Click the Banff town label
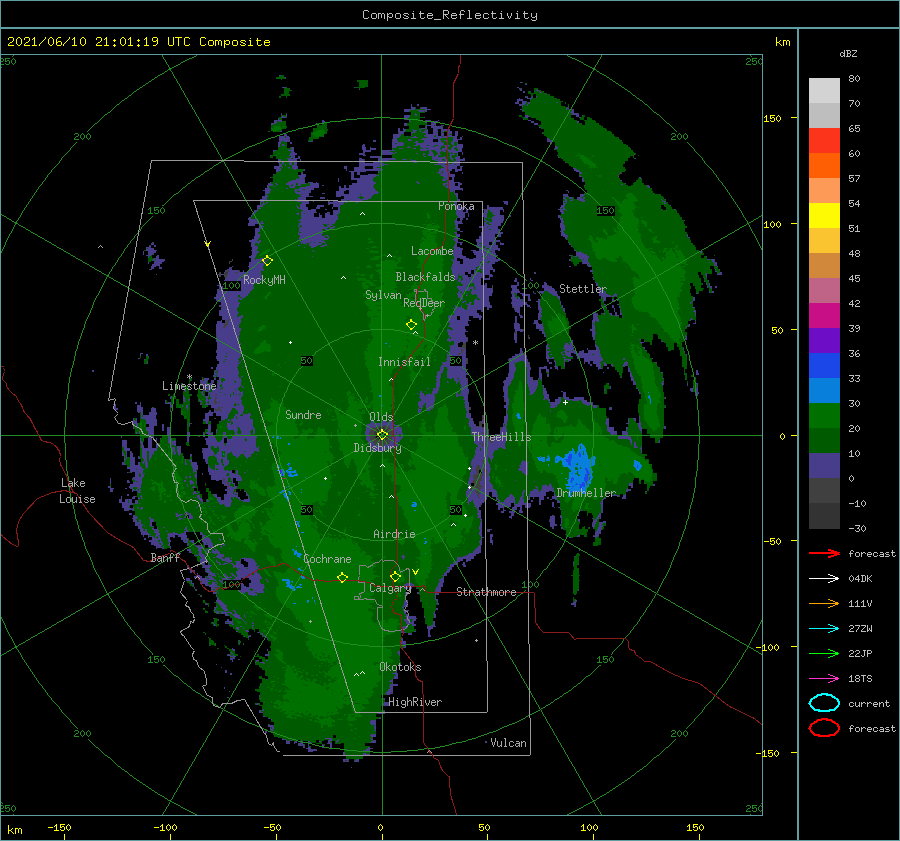This screenshot has height=841, width=900. tap(165, 557)
